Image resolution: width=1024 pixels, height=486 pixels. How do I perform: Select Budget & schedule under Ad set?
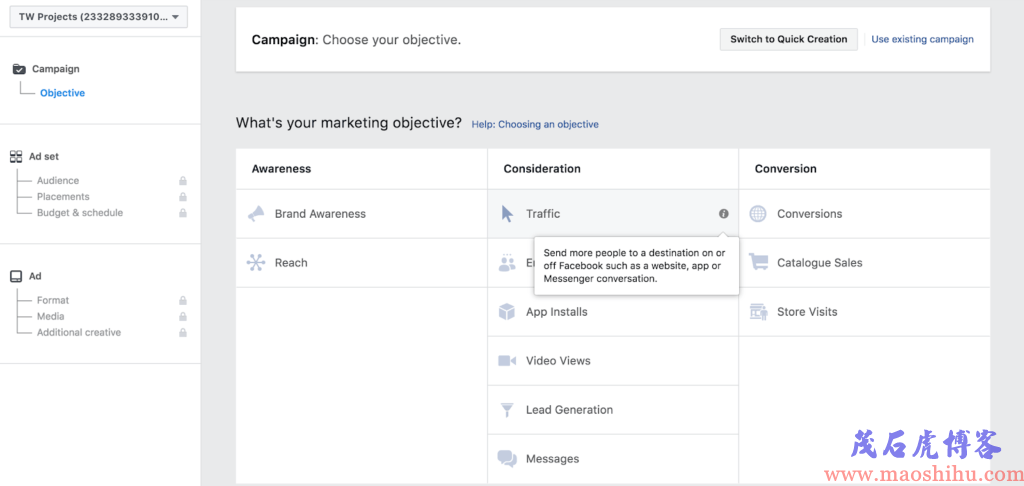pos(80,213)
